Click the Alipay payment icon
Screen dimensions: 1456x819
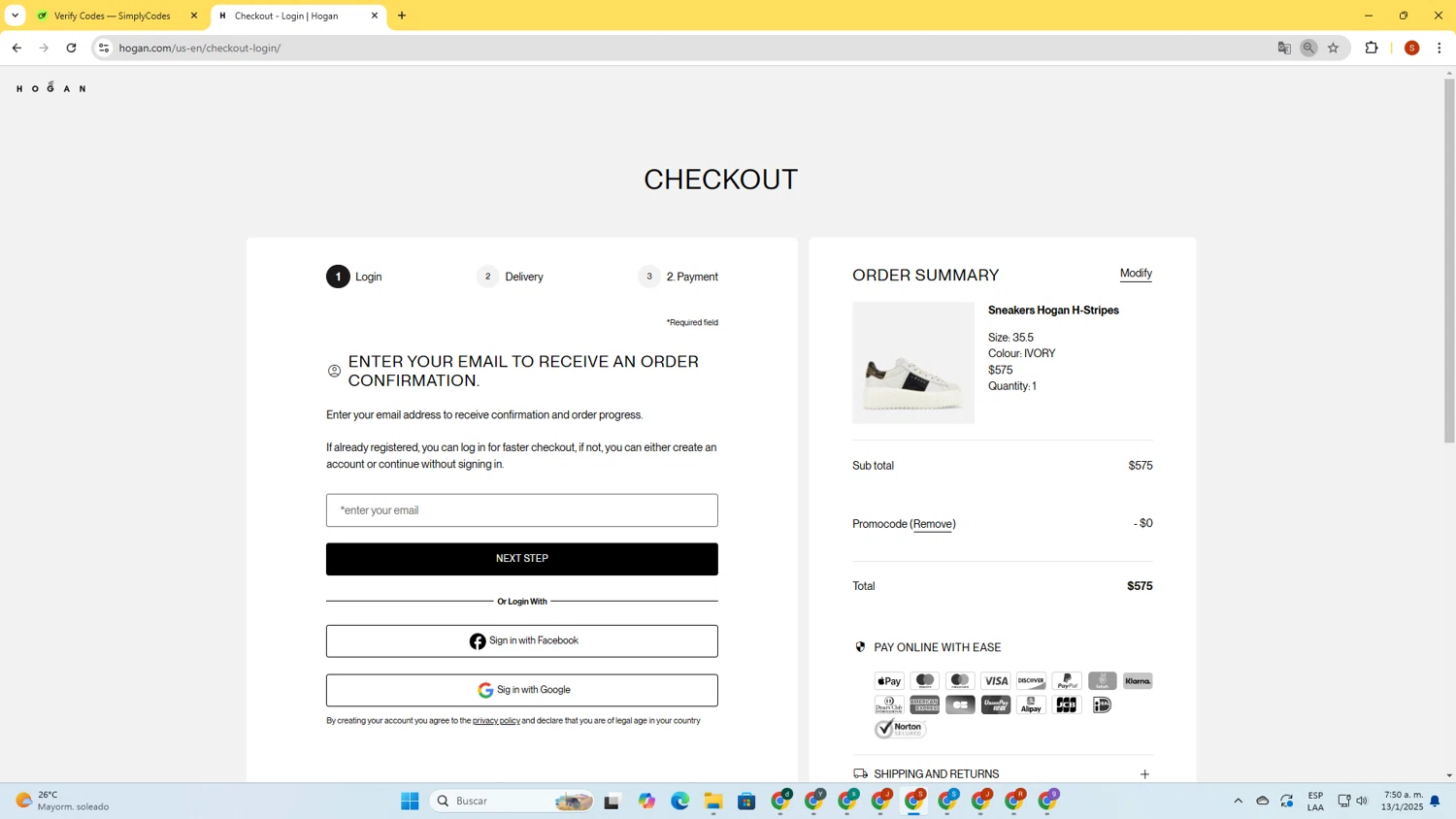(x=1031, y=704)
